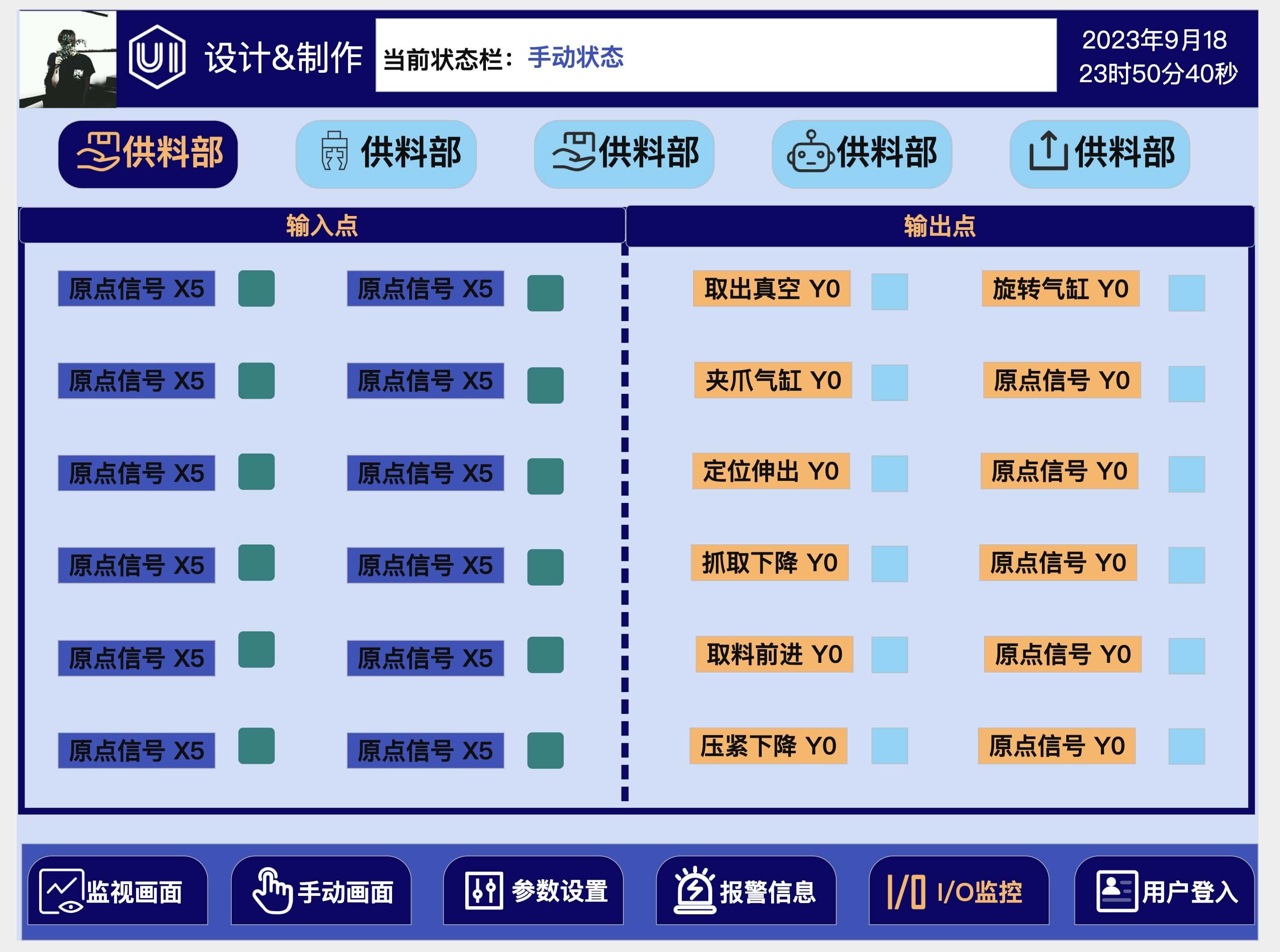The height and width of the screenshot is (952, 1280).
Task: Toggle the indicator beside 取料前进 Y0
Action: (x=889, y=655)
